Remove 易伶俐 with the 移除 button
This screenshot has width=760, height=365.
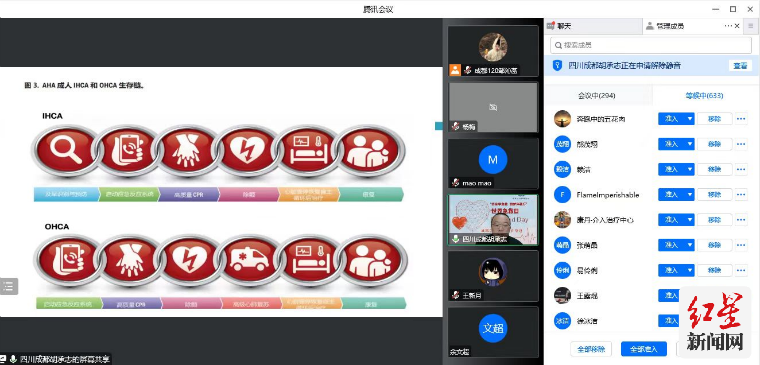click(714, 270)
